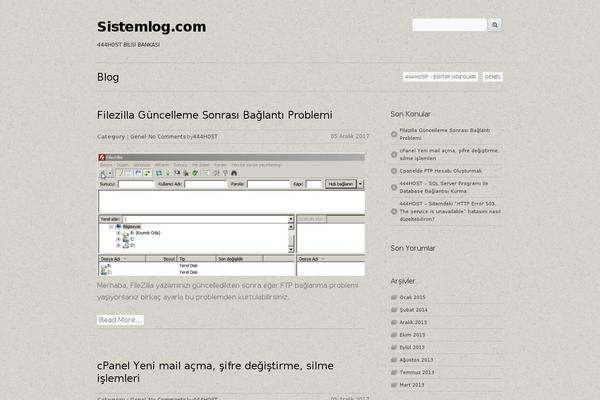This screenshot has height=400, width=600.
Task: Open the Genel category link under Filezilla post
Action: click(x=138, y=137)
